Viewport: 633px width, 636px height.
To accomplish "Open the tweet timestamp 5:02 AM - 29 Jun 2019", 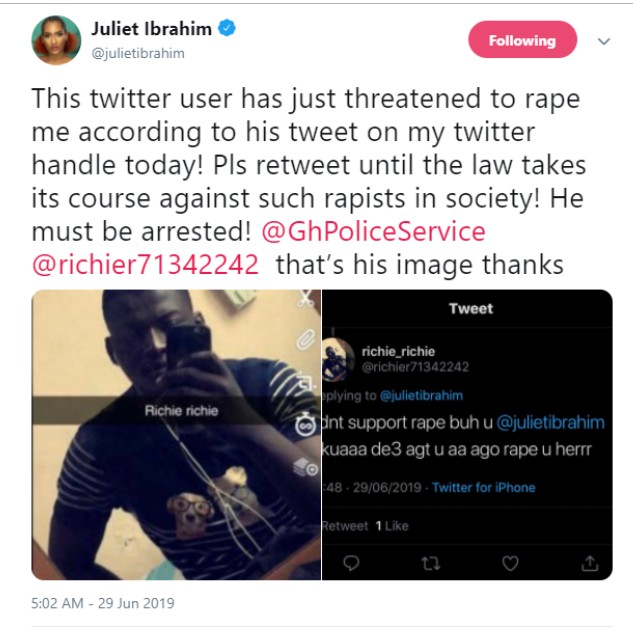I will pos(103,603).
